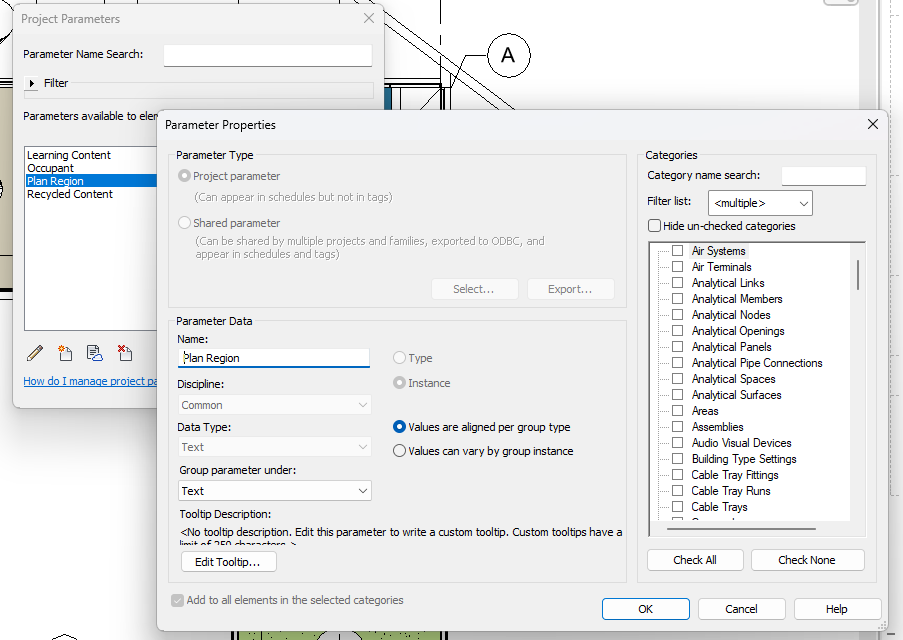Open the Filter list dropdown
Image resolution: width=903 pixels, height=640 pixels.
tap(759, 203)
